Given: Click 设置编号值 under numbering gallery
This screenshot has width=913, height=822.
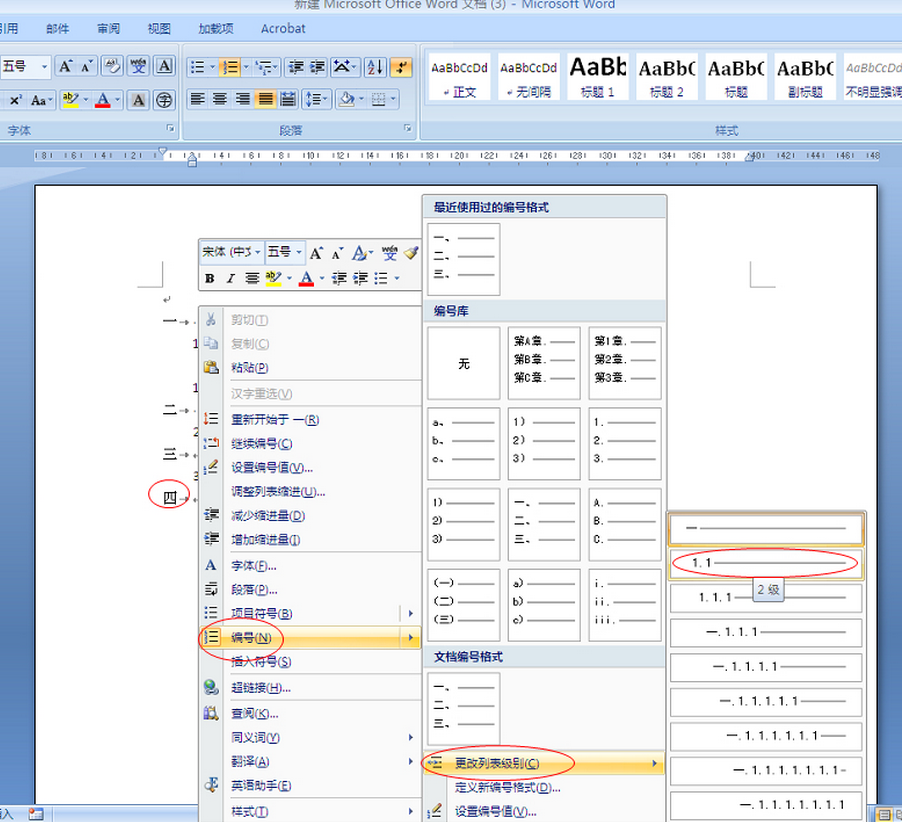Looking at the screenshot, I should 544,811.
